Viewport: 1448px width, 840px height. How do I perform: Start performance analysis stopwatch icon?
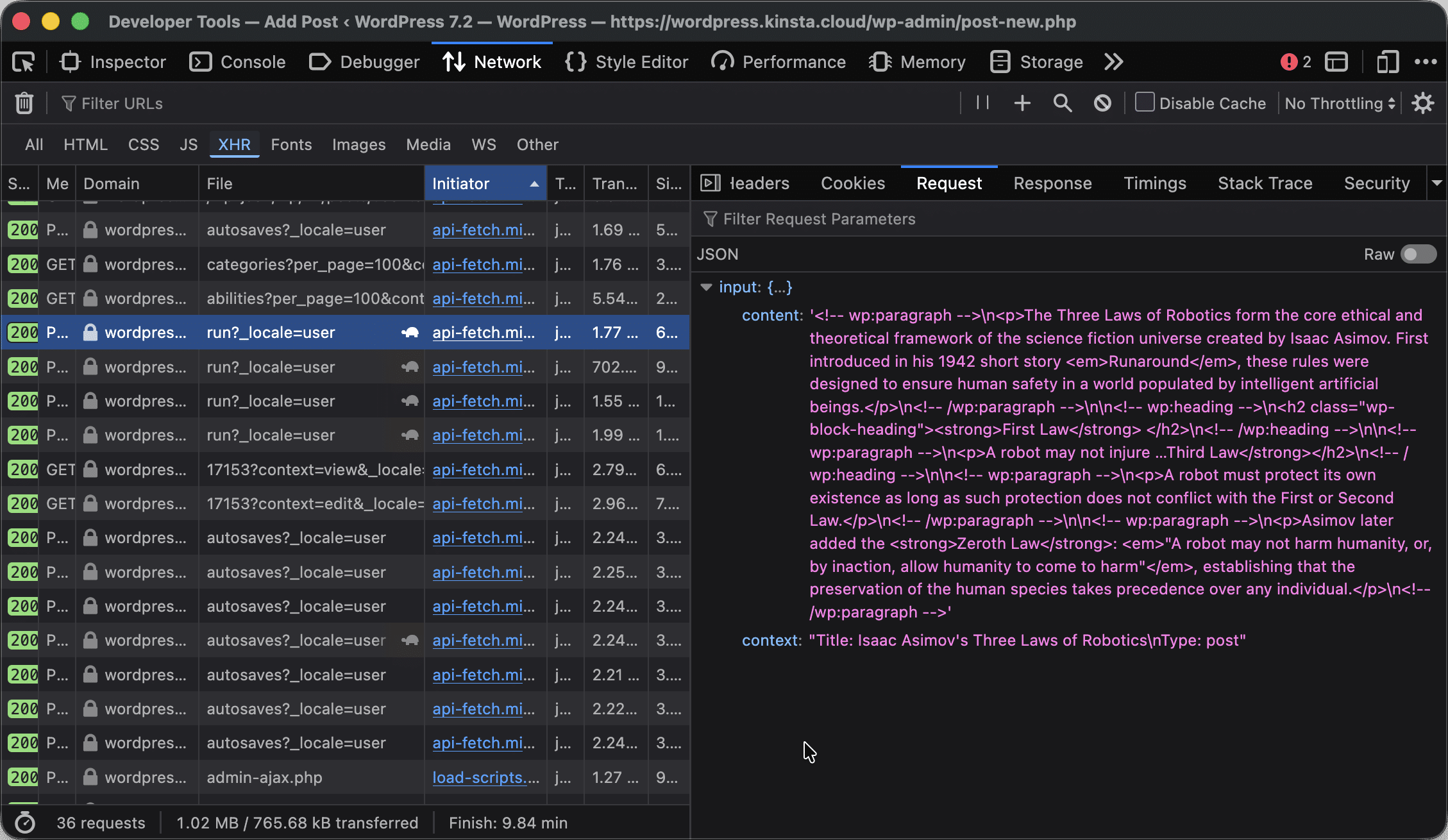(26, 823)
